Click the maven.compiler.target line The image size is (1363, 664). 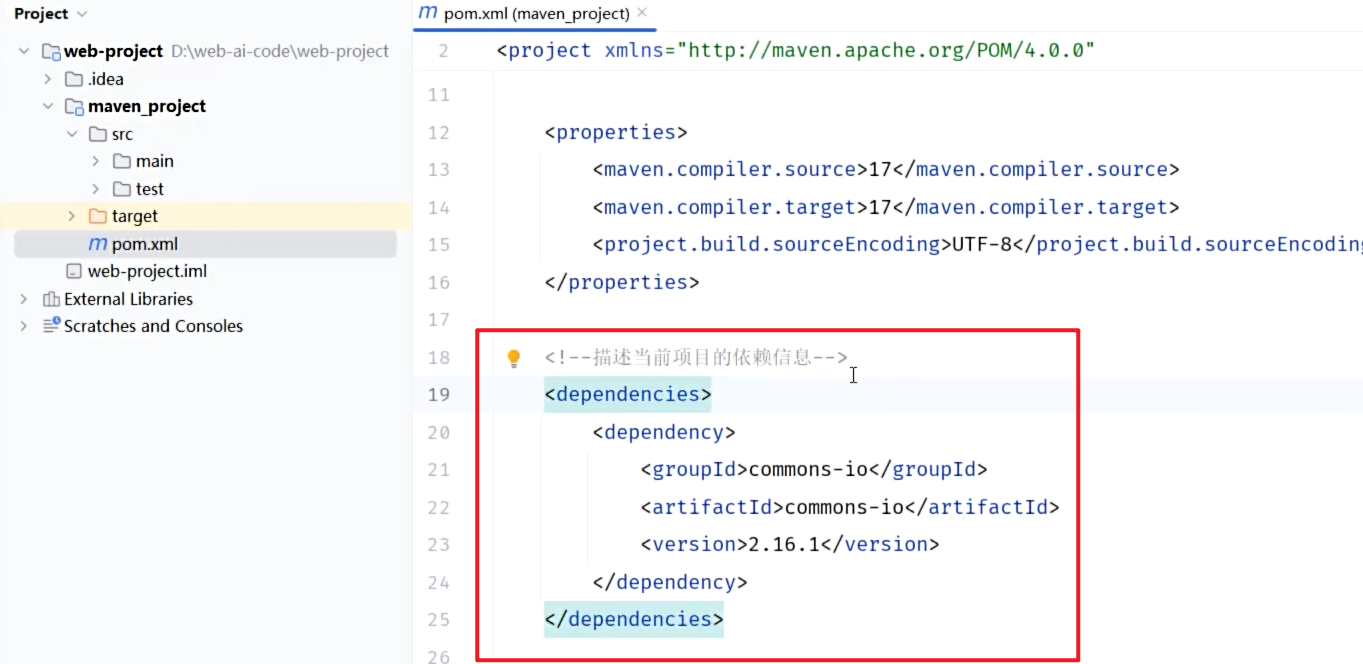(886, 207)
